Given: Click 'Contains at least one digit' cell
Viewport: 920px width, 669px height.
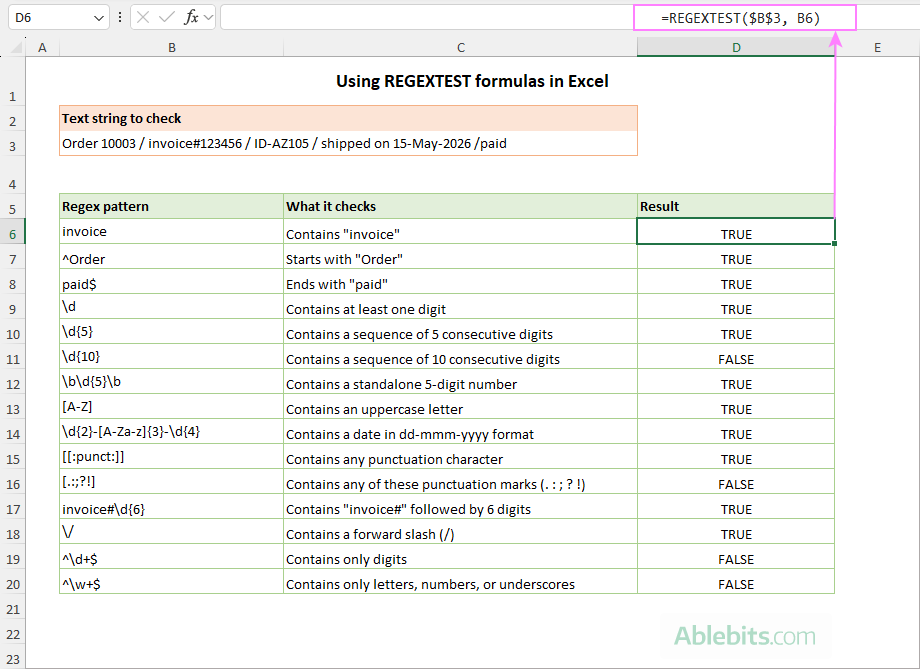Looking at the screenshot, I should pos(461,306).
